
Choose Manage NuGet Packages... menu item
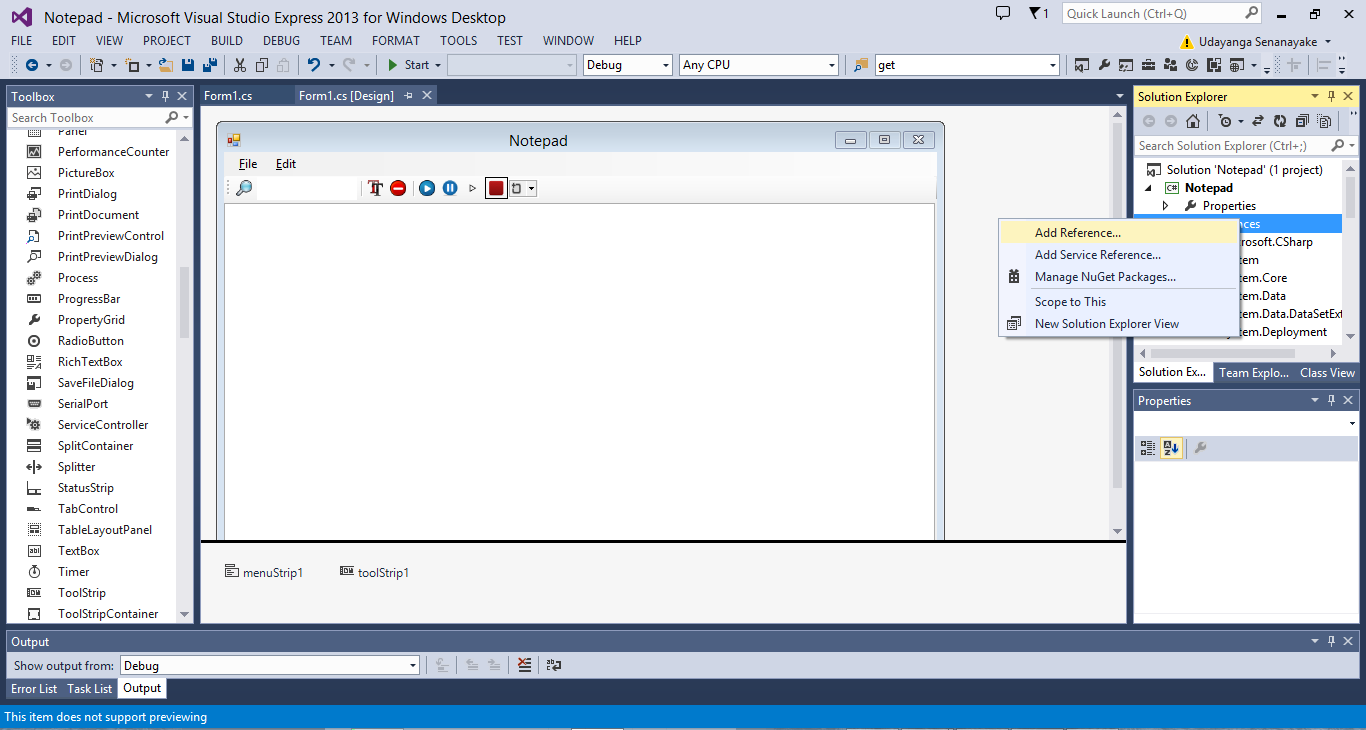[x=1119, y=277]
